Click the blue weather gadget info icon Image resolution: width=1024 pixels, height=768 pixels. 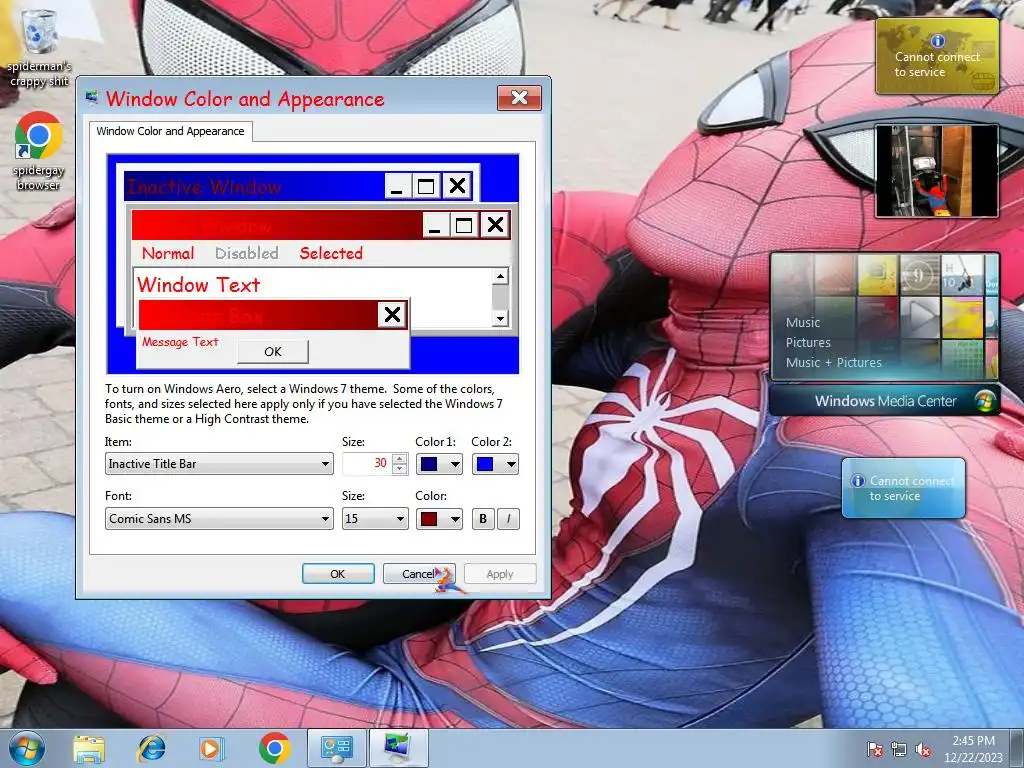pyautogui.click(x=858, y=481)
